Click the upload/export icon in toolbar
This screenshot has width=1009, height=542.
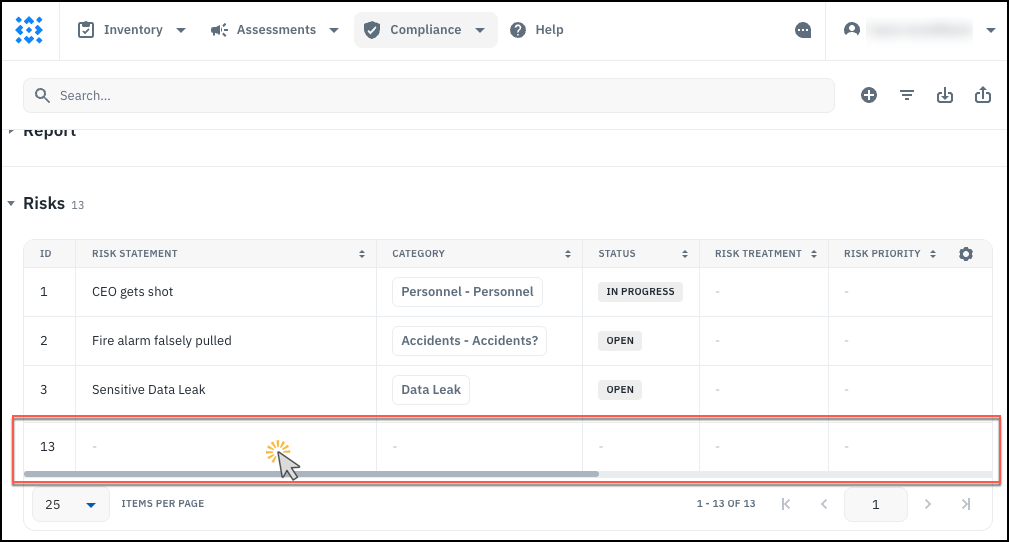click(983, 95)
